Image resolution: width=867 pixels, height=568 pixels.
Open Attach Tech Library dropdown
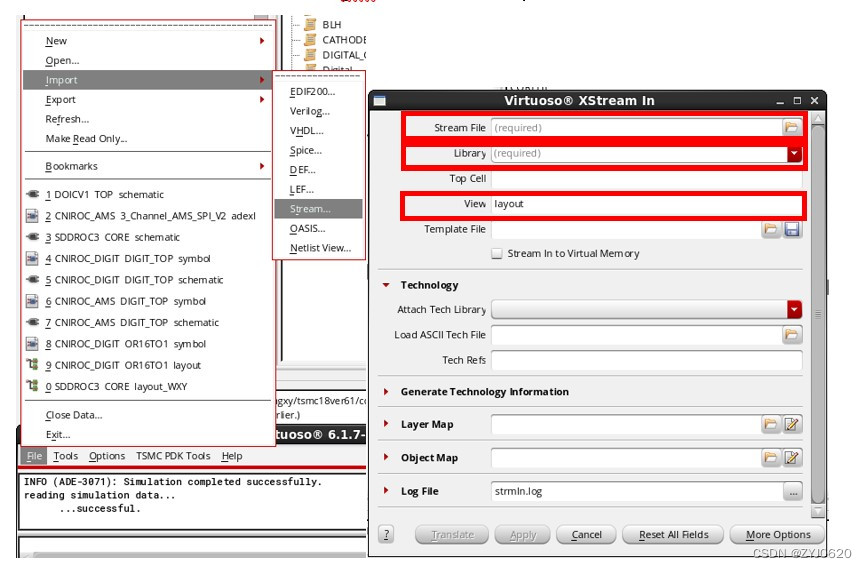click(x=794, y=310)
